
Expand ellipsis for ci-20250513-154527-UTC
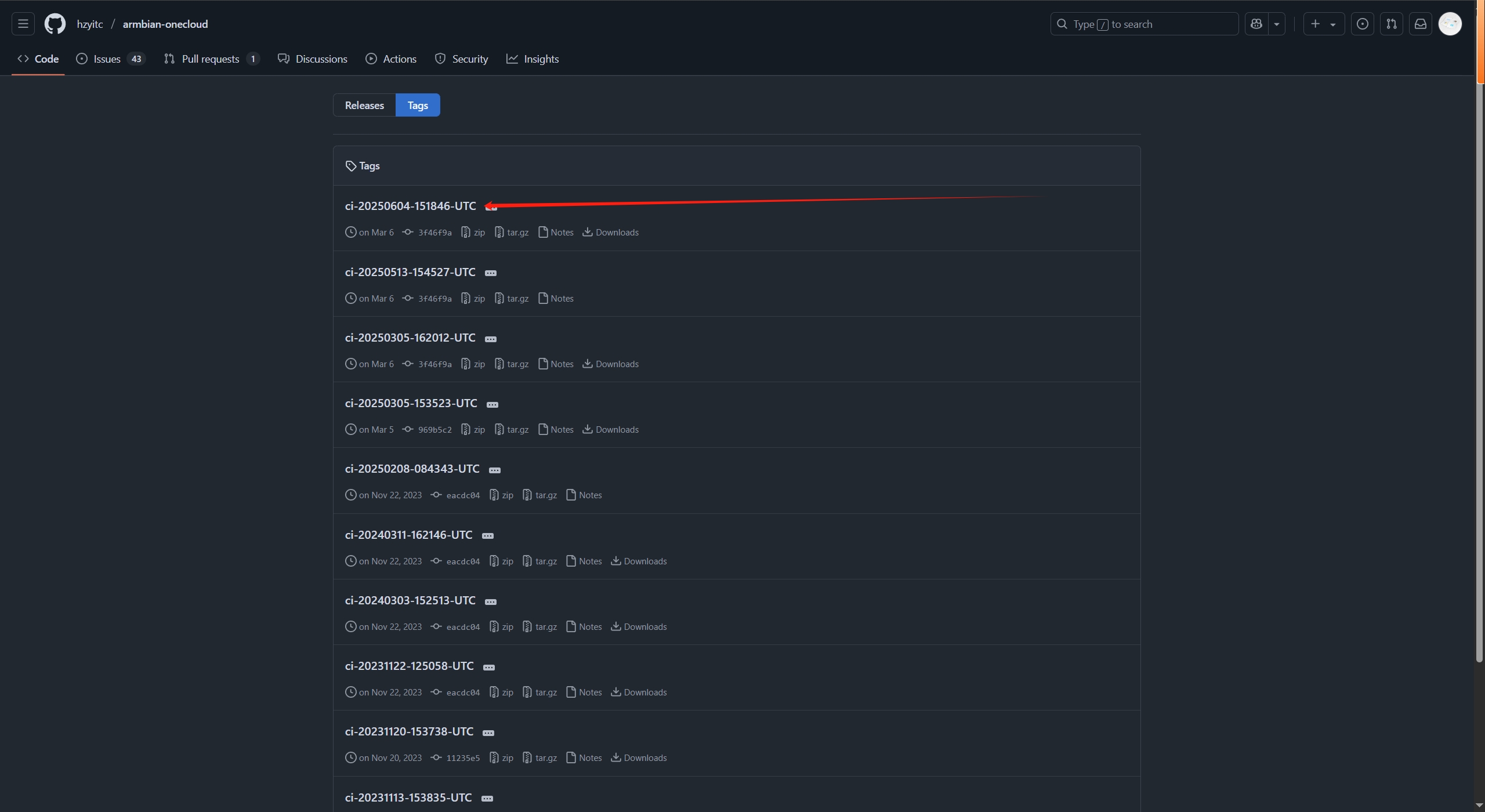coord(491,273)
